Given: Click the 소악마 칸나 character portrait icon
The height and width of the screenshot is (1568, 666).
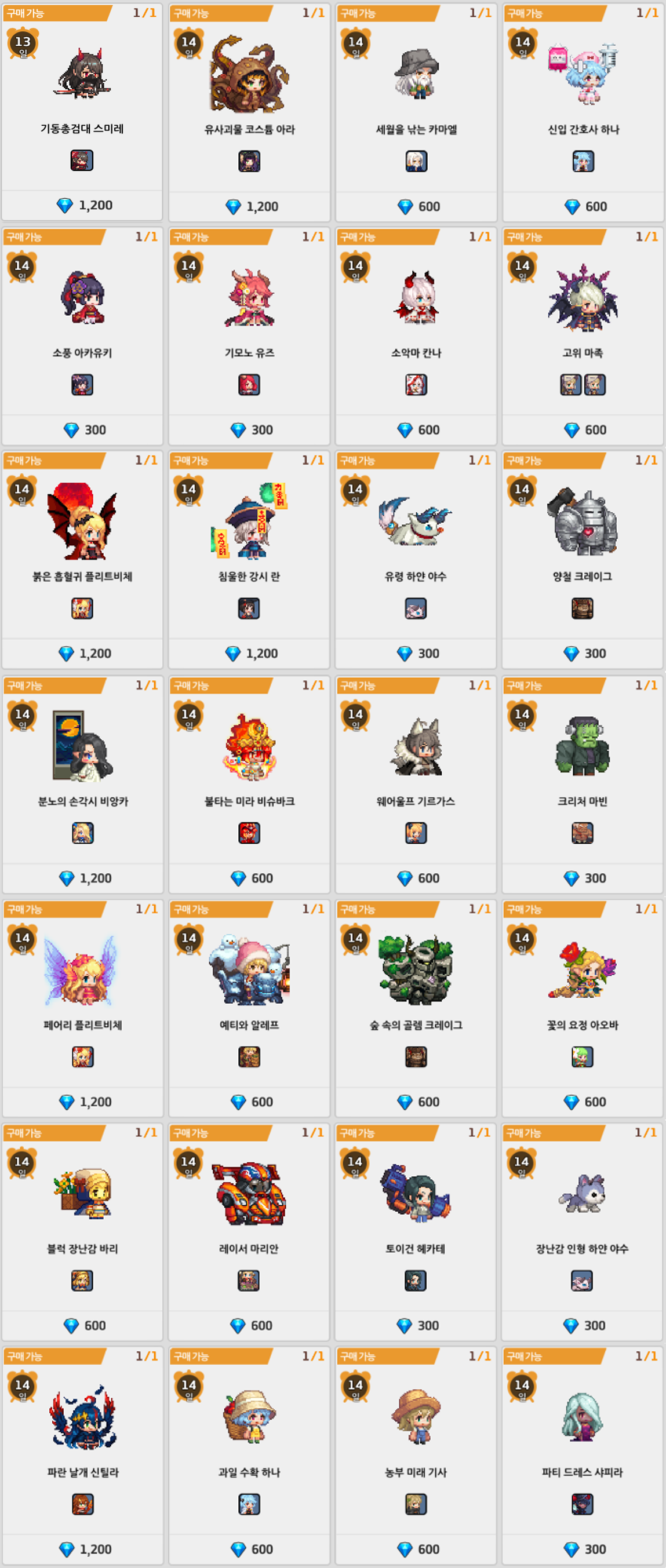Looking at the screenshot, I should click(416, 384).
